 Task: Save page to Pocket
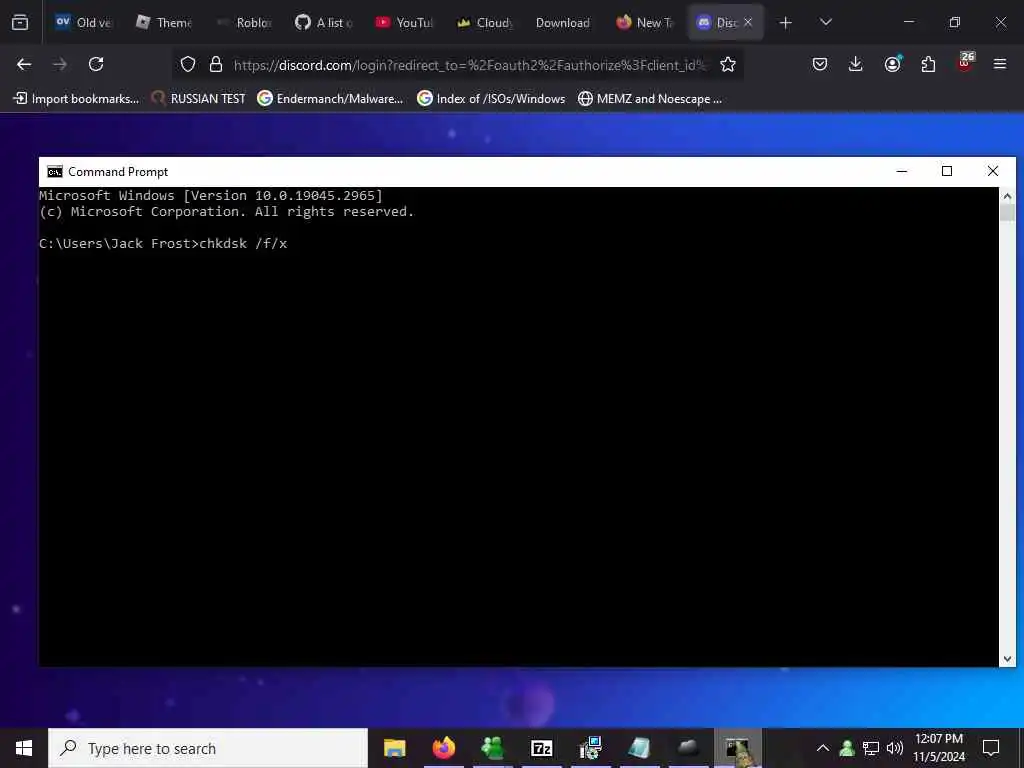820,64
